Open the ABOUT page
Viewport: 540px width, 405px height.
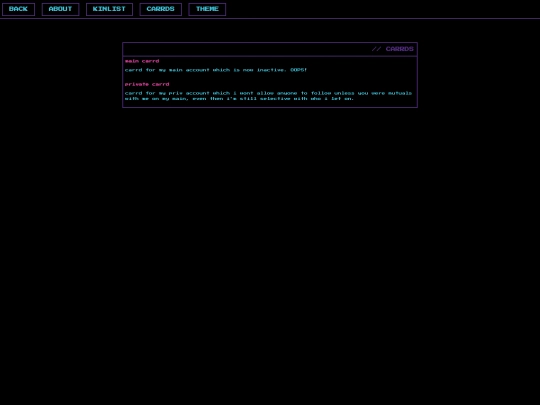coord(60,9)
